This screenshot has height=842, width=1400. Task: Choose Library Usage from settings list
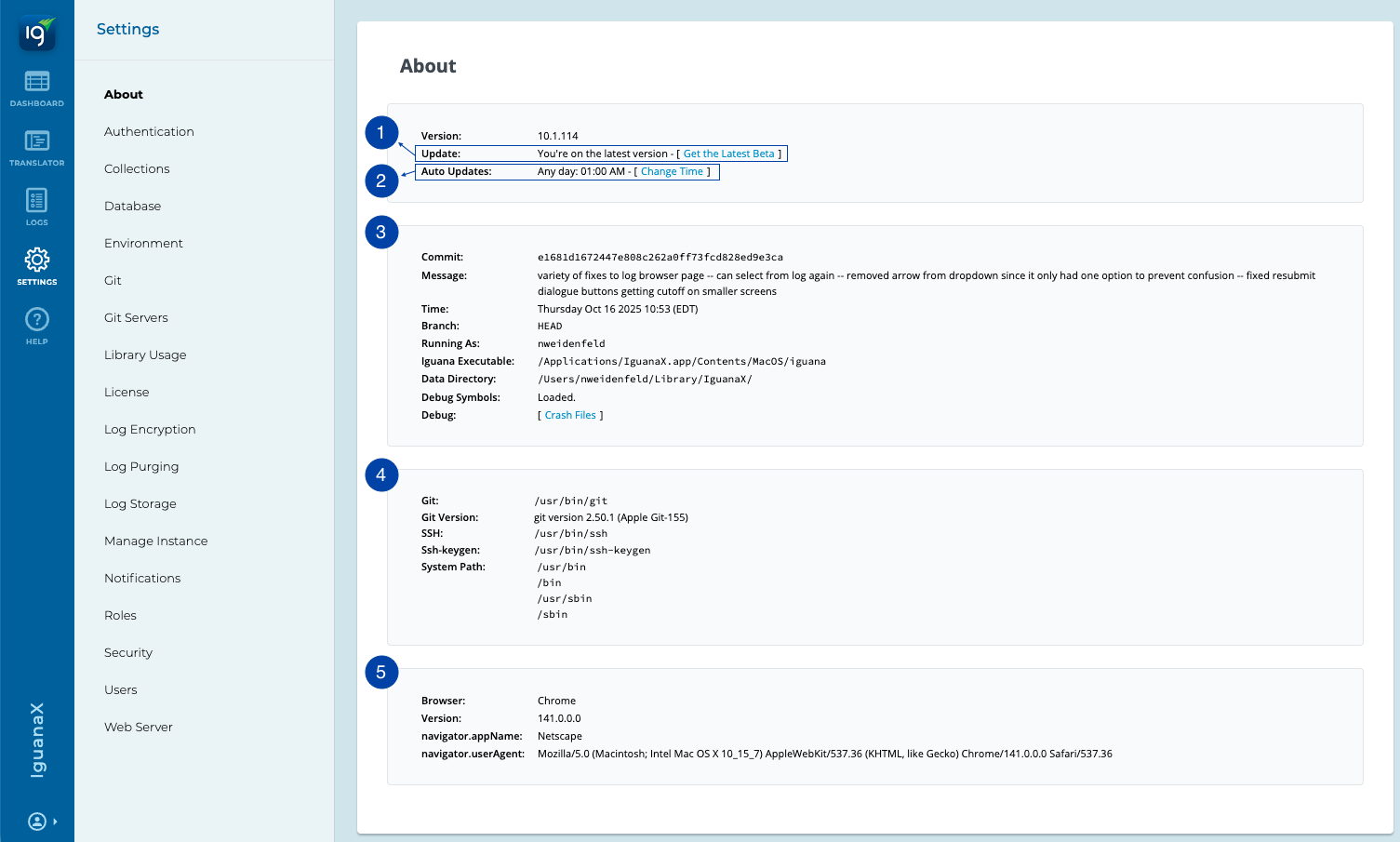click(145, 355)
